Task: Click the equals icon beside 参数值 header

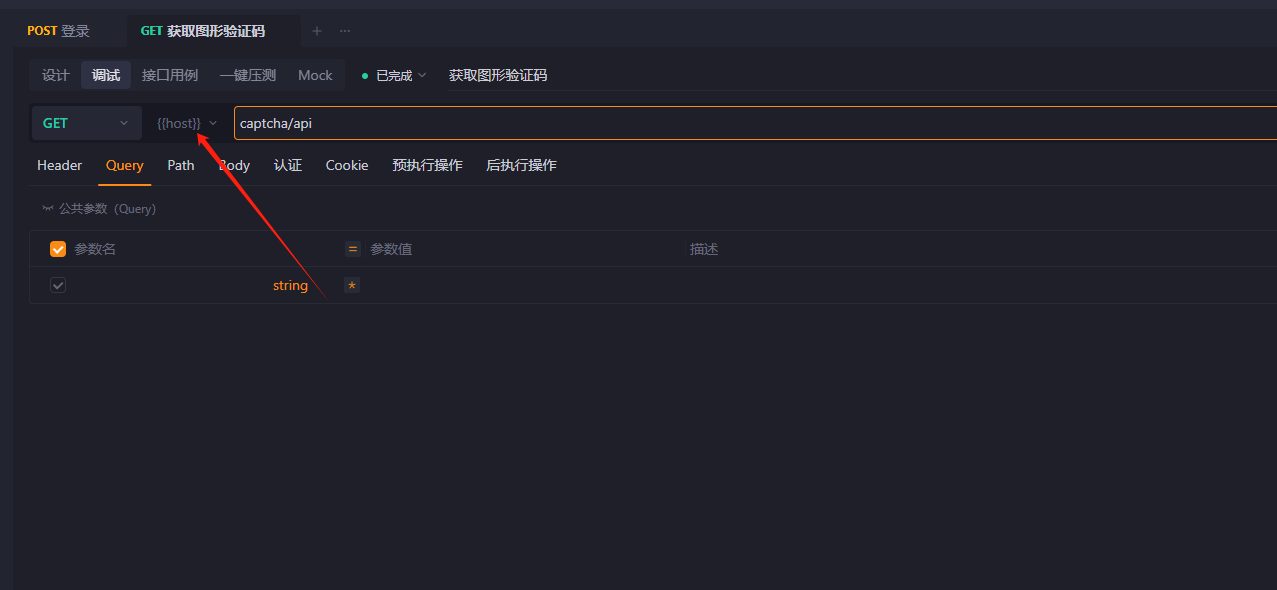Action: coord(352,249)
